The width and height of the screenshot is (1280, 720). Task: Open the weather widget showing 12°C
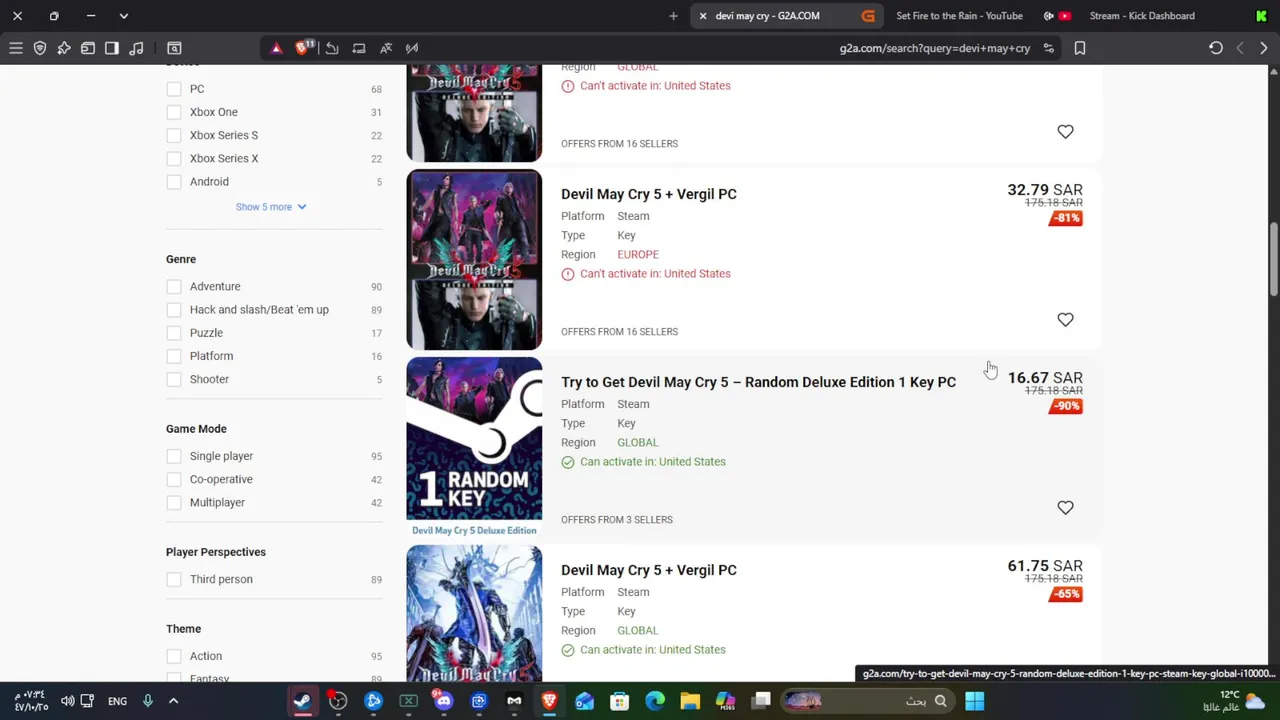click(1235, 701)
